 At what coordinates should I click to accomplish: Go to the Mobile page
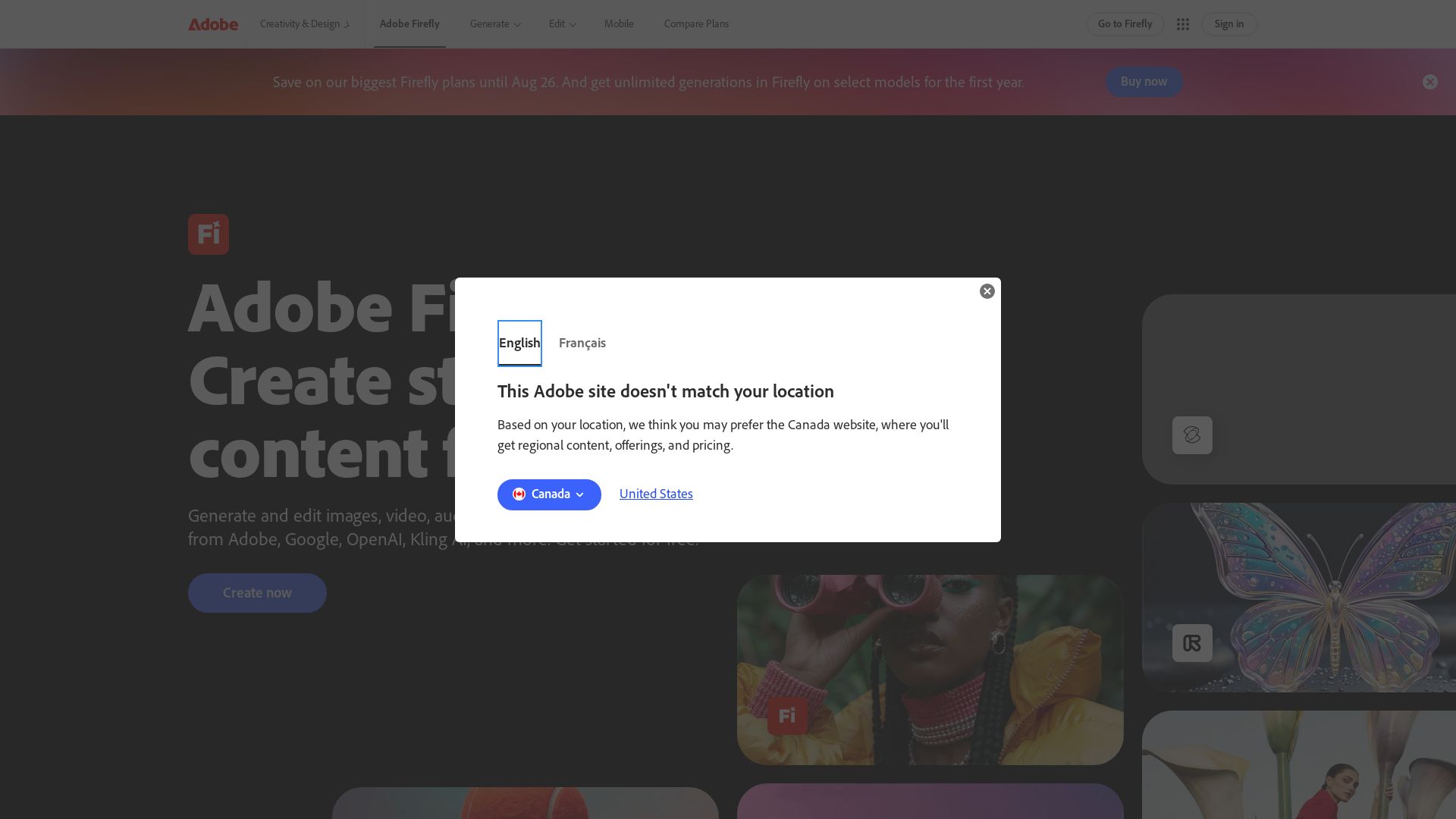point(619,24)
